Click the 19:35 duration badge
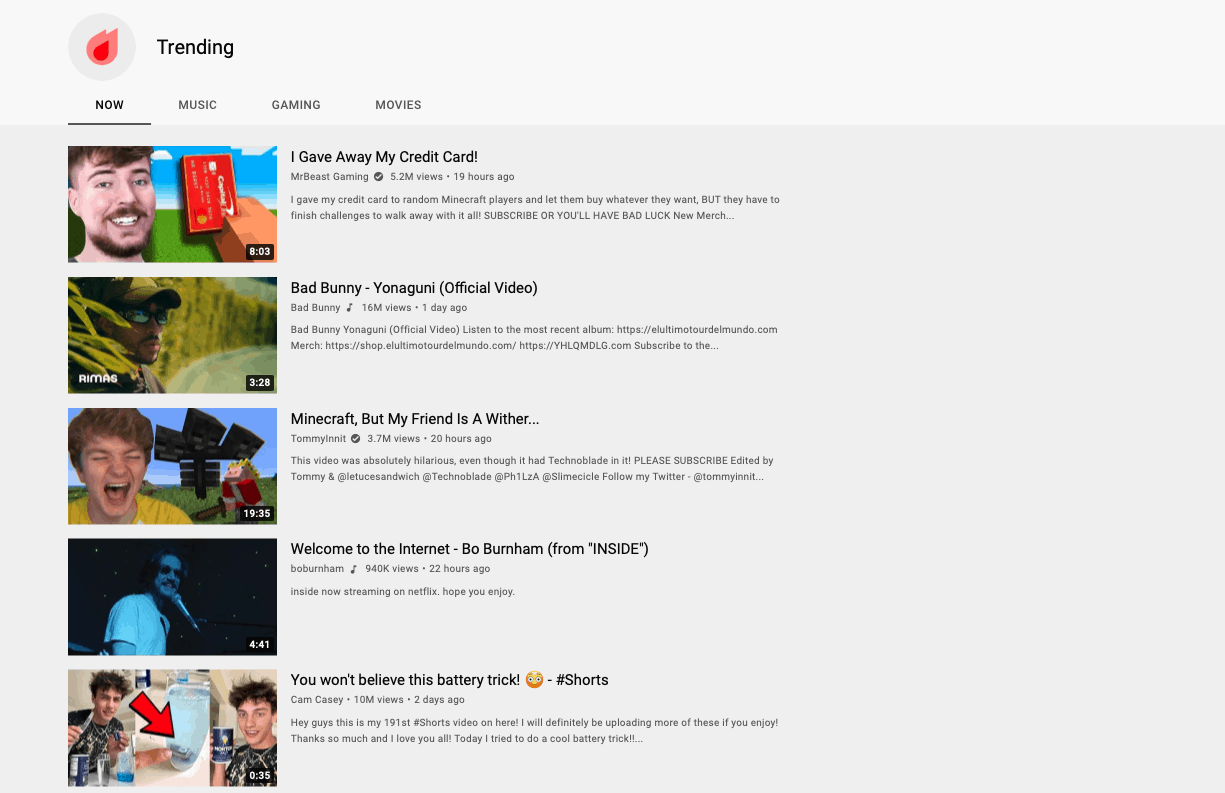The image size is (1225, 793). [x=257, y=514]
